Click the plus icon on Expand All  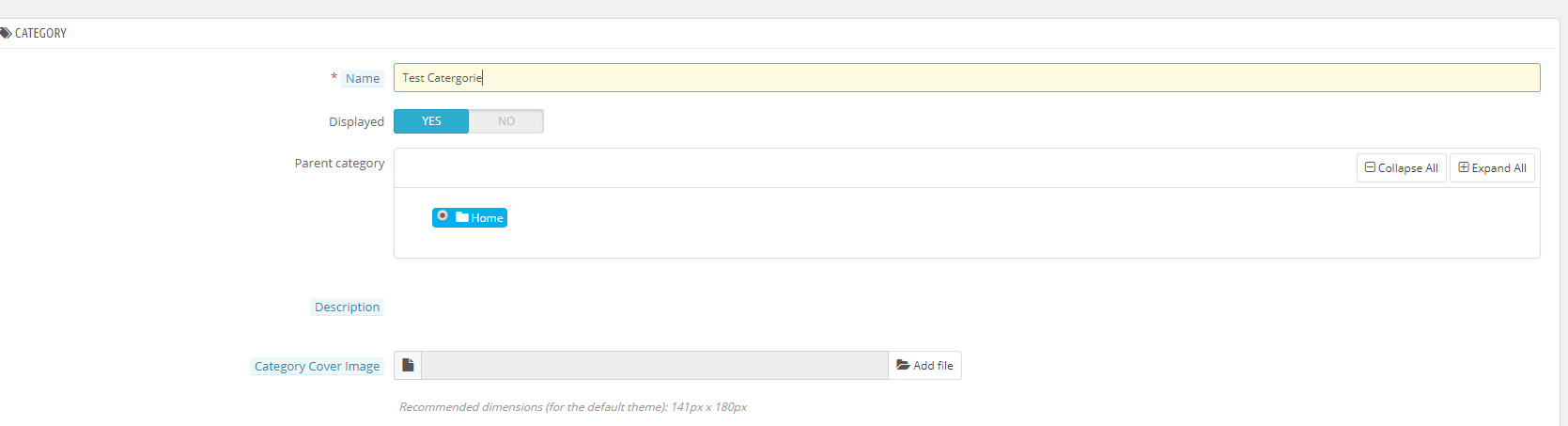click(x=1463, y=167)
